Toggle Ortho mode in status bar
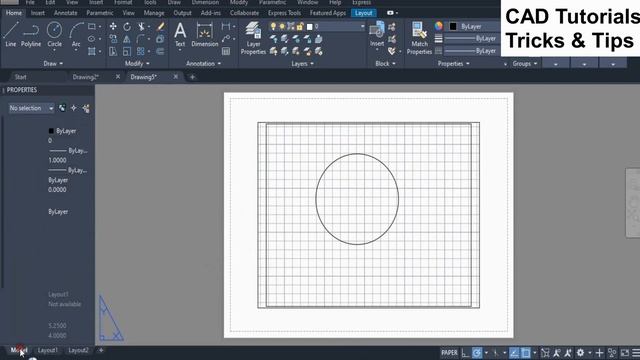 pyautogui.click(x=465, y=353)
